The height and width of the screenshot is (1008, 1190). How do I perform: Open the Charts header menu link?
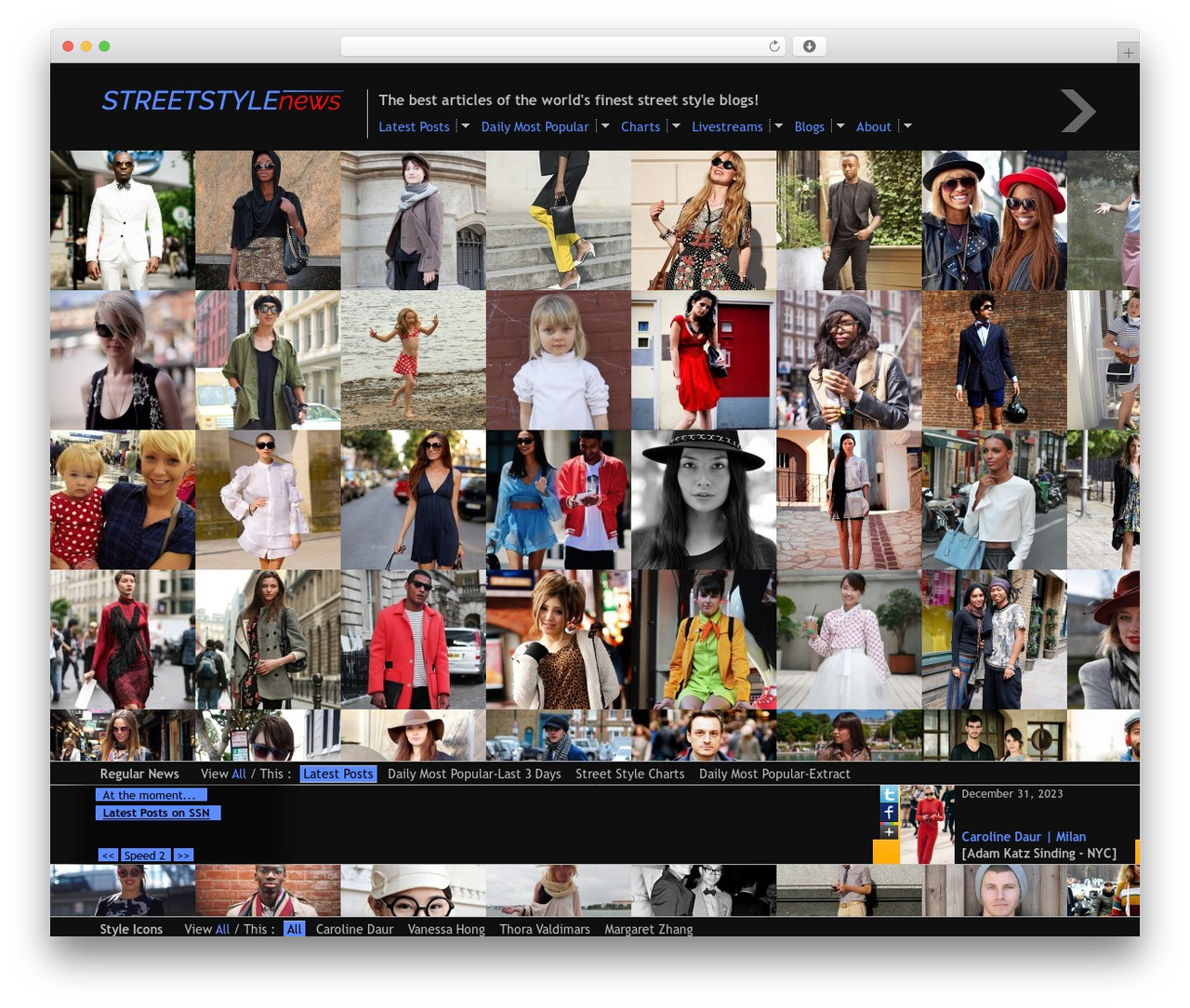pyautogui.click(x=641, y=126)
